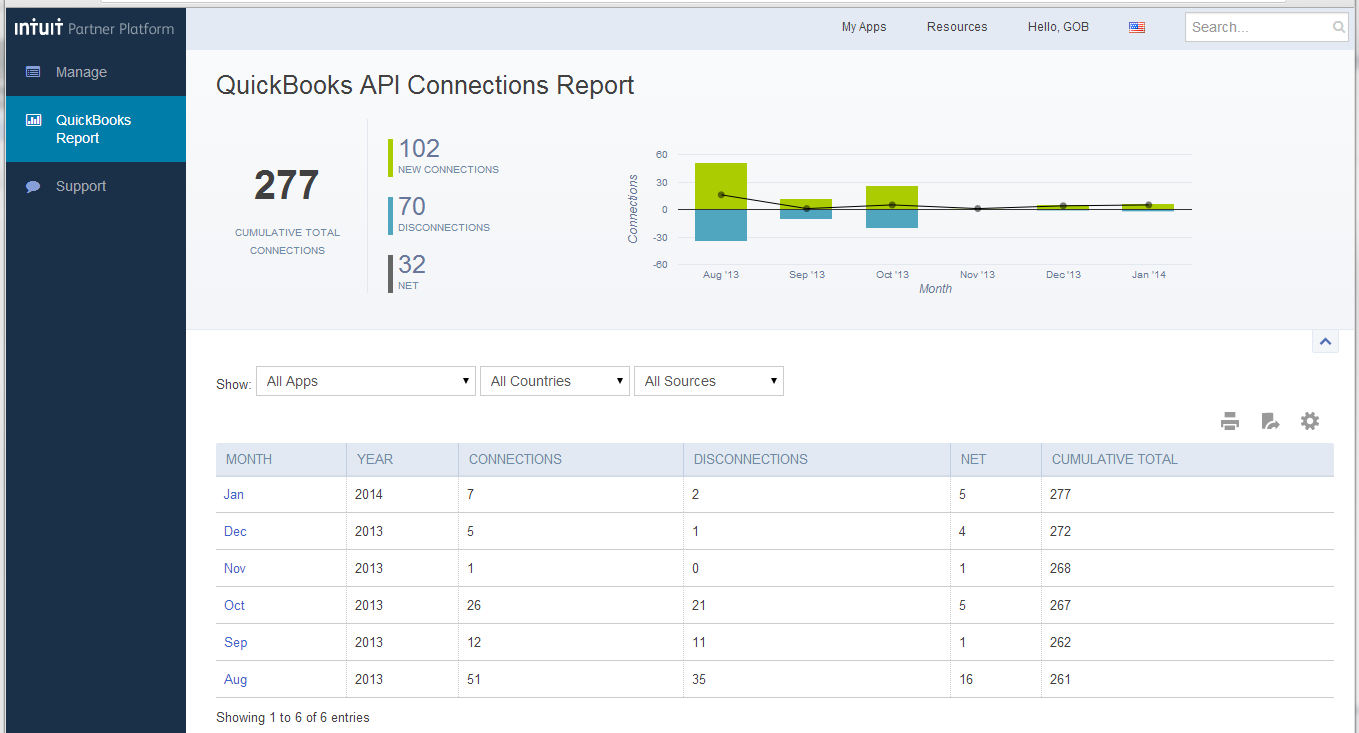
Task: Sort by the NET column header
Action: [x=996, y=459]
